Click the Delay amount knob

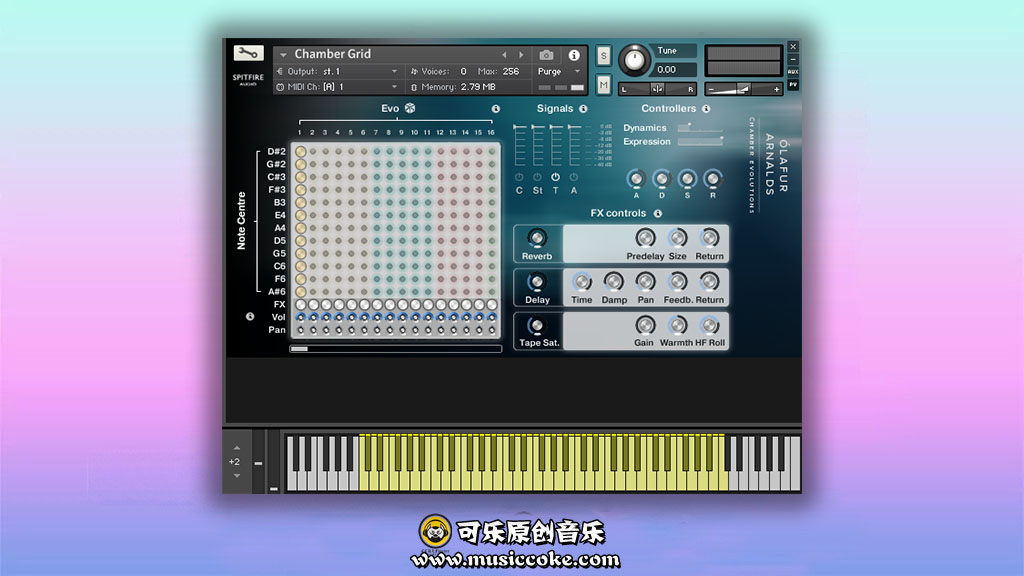[x=537, y=282]
